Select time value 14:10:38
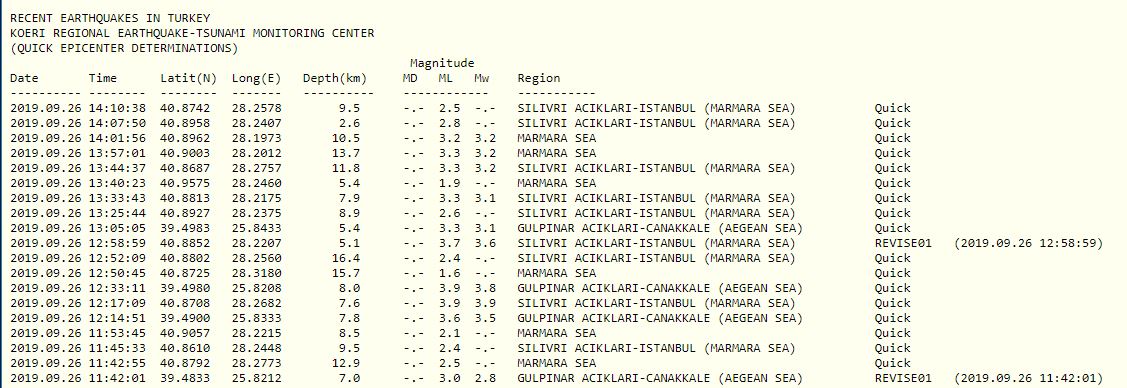The image size is (1127, 388). click(x=117, y=108)
